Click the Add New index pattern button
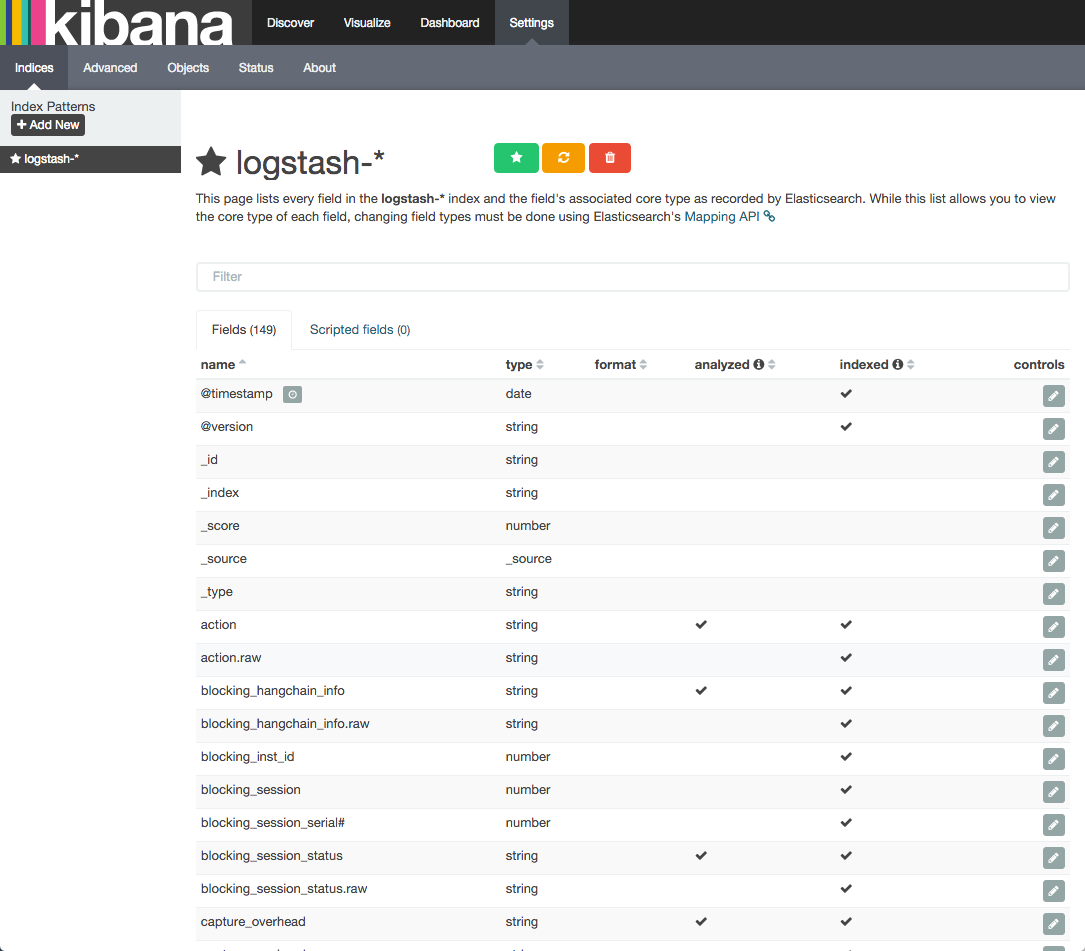The image size is (1085, 951). pos(48,125)
